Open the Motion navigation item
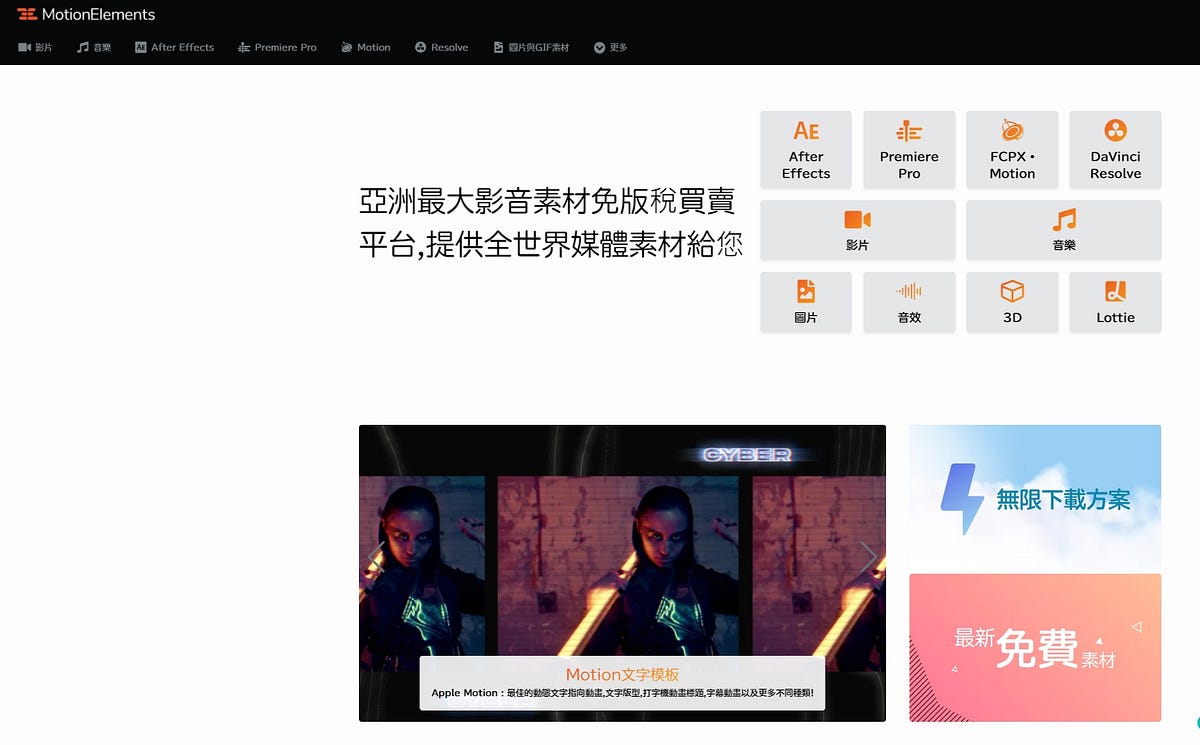The height and width of the screenshot is (745, 1200). 365,47
